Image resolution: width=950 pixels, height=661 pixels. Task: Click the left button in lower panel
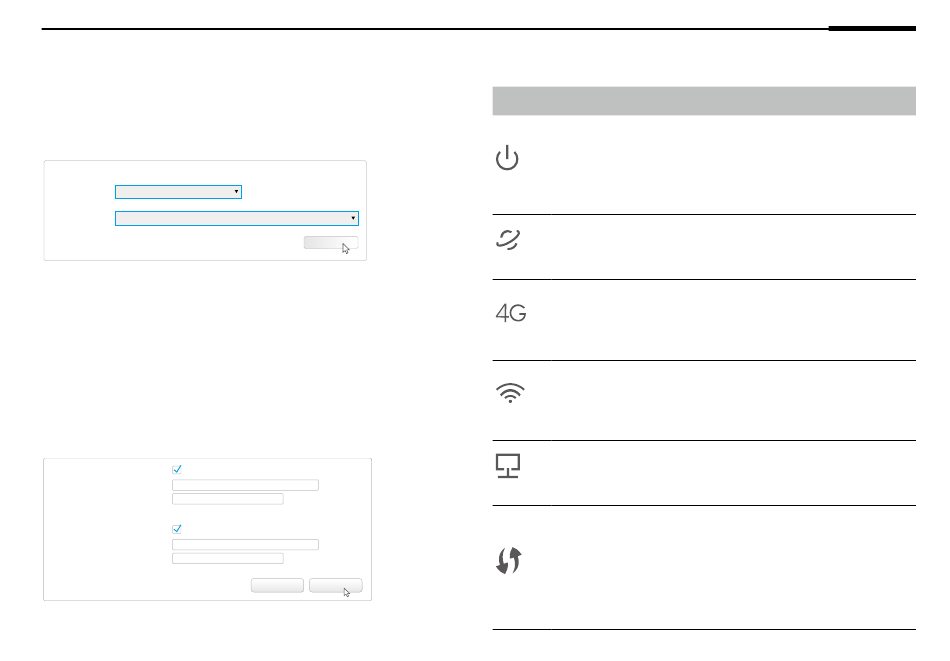277,585
